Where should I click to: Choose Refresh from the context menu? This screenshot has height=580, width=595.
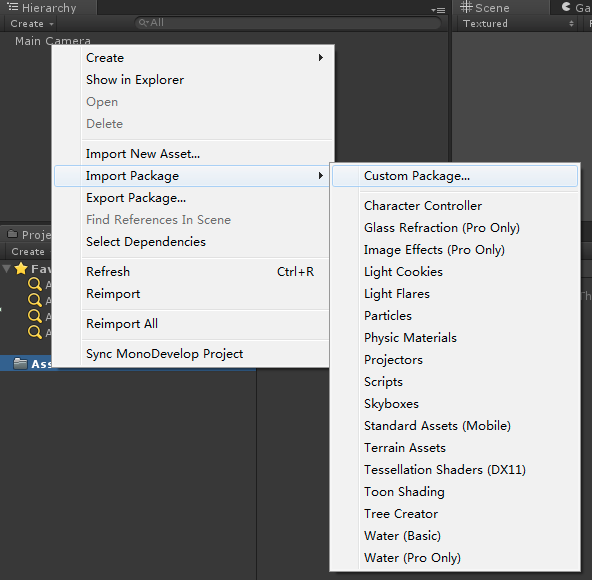pyautogui.click(x=192, y=272)
